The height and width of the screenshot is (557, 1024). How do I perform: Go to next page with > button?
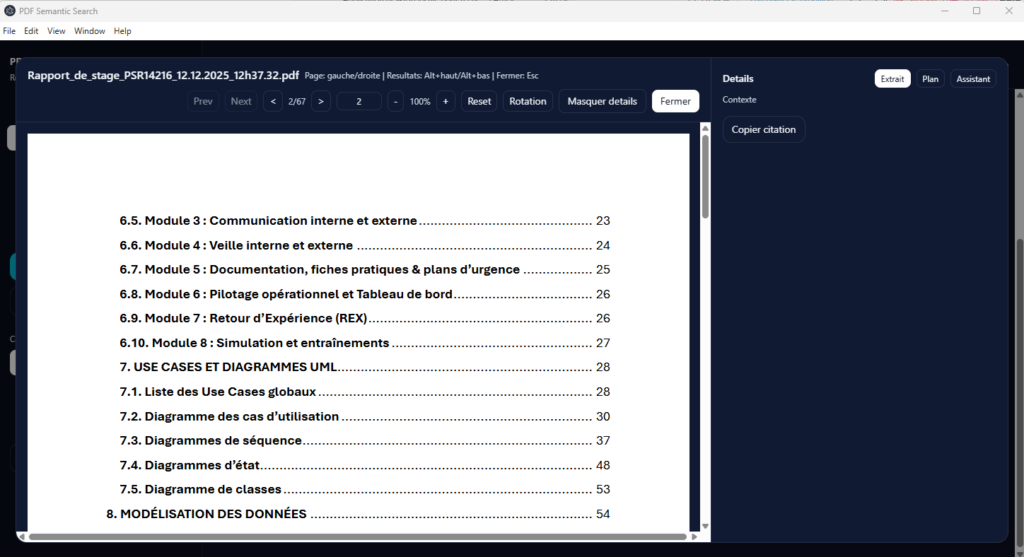320,101
